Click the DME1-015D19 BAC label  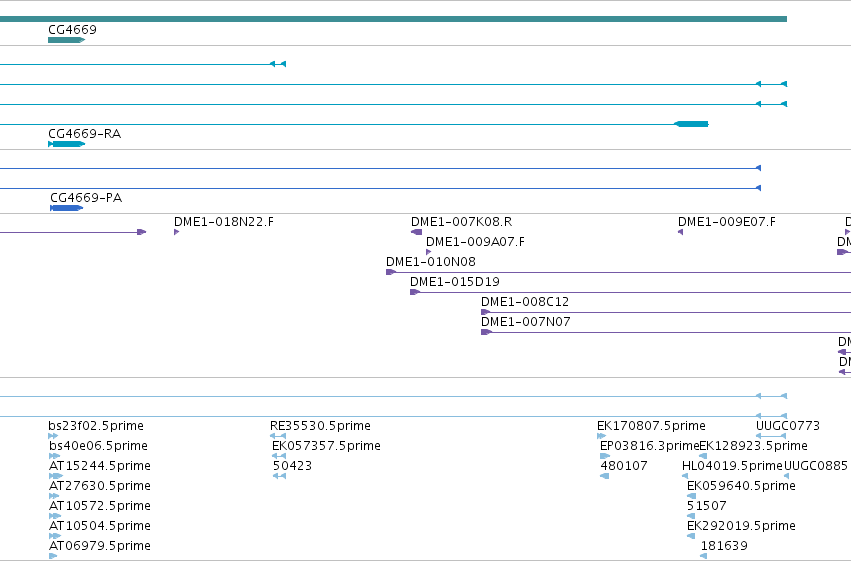click(455, 282)
